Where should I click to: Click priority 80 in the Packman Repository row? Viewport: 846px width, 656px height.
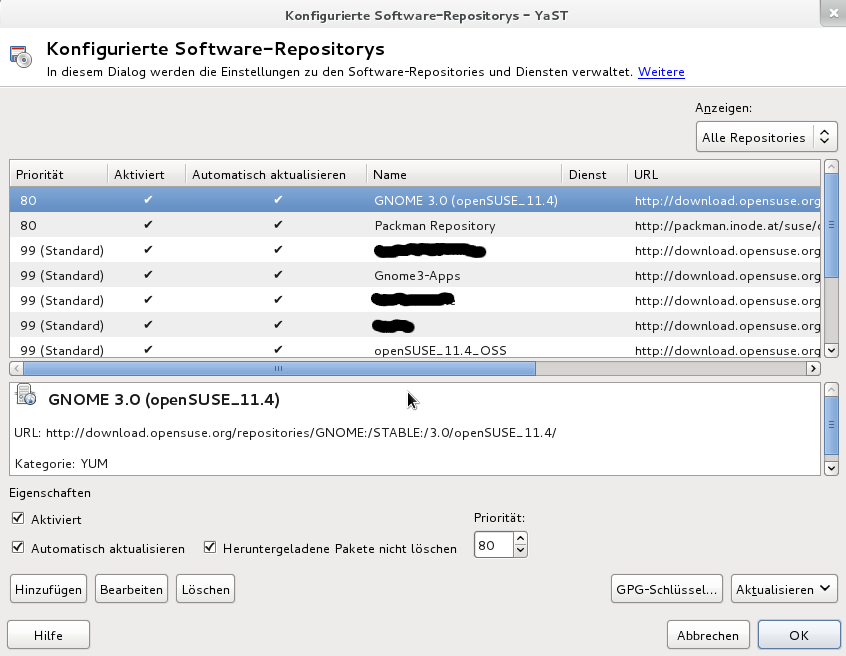click(x=28, y=226)
